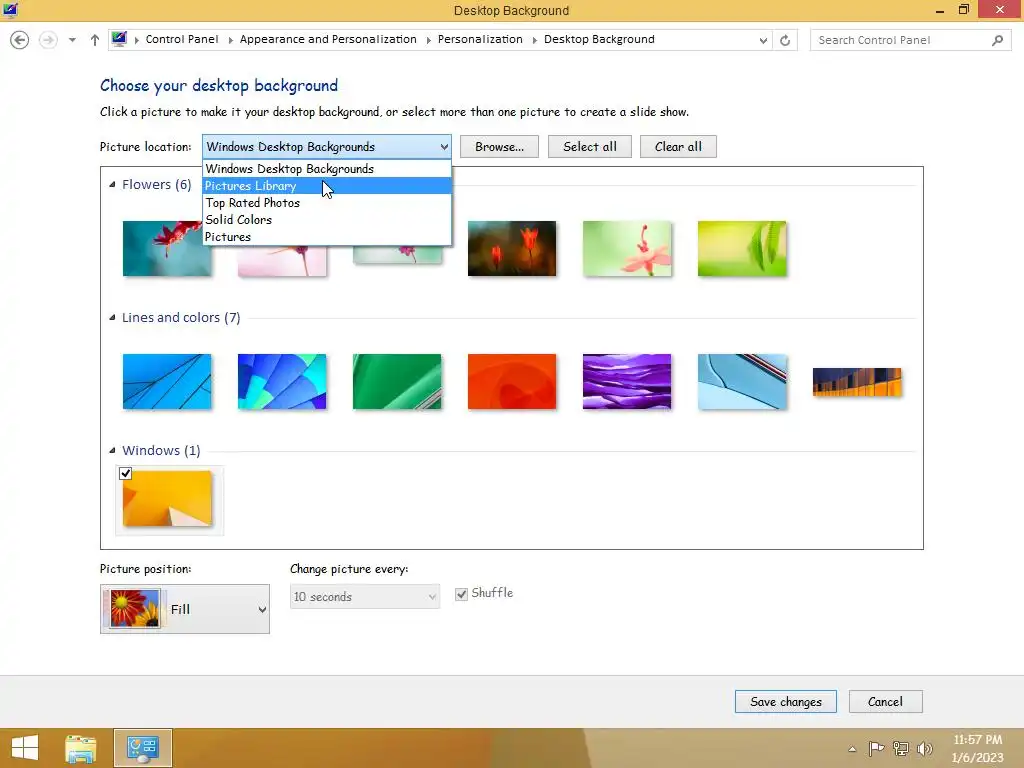Select the light blue panel wallpaper
Screen dimensions: 1024x768
[x=741, y=381]
